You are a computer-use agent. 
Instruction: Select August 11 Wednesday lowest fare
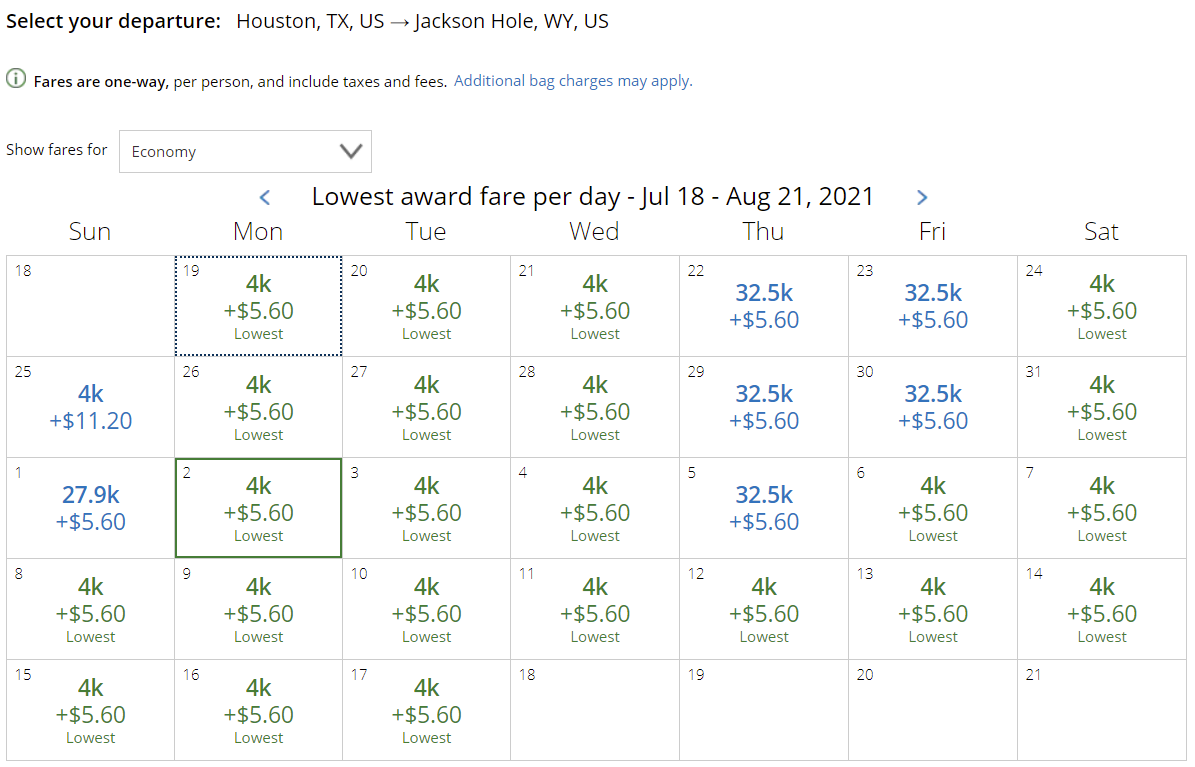594,609
